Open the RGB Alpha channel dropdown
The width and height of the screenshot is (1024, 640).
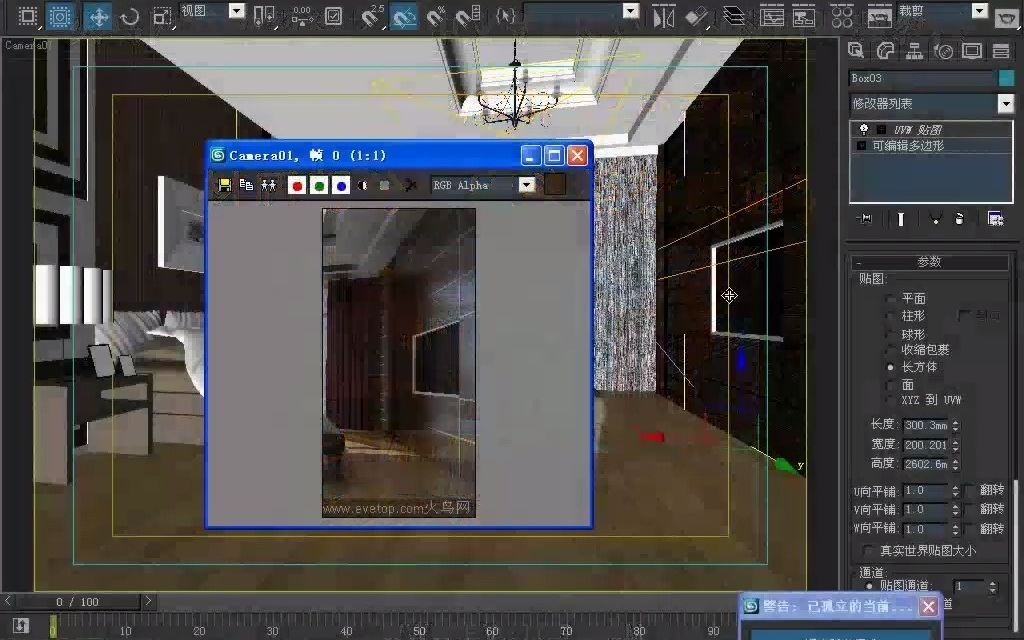tap(527, 184)
